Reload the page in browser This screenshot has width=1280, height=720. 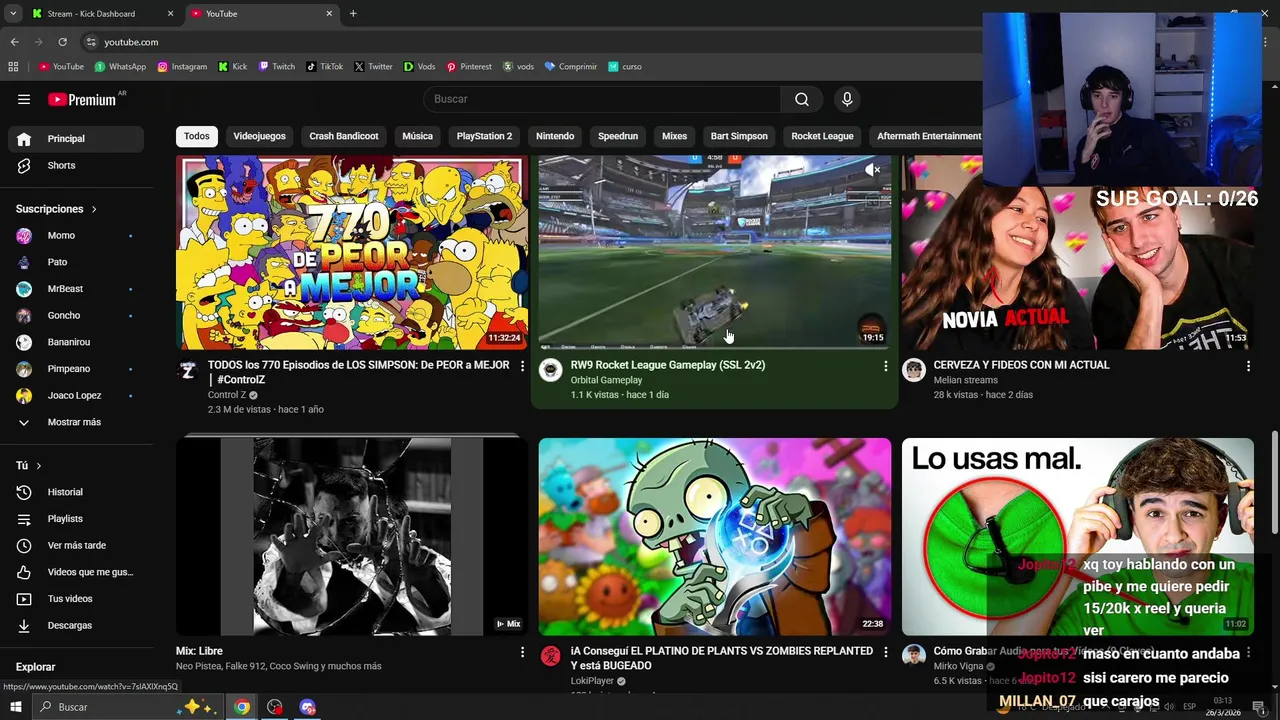coord(62,42)
